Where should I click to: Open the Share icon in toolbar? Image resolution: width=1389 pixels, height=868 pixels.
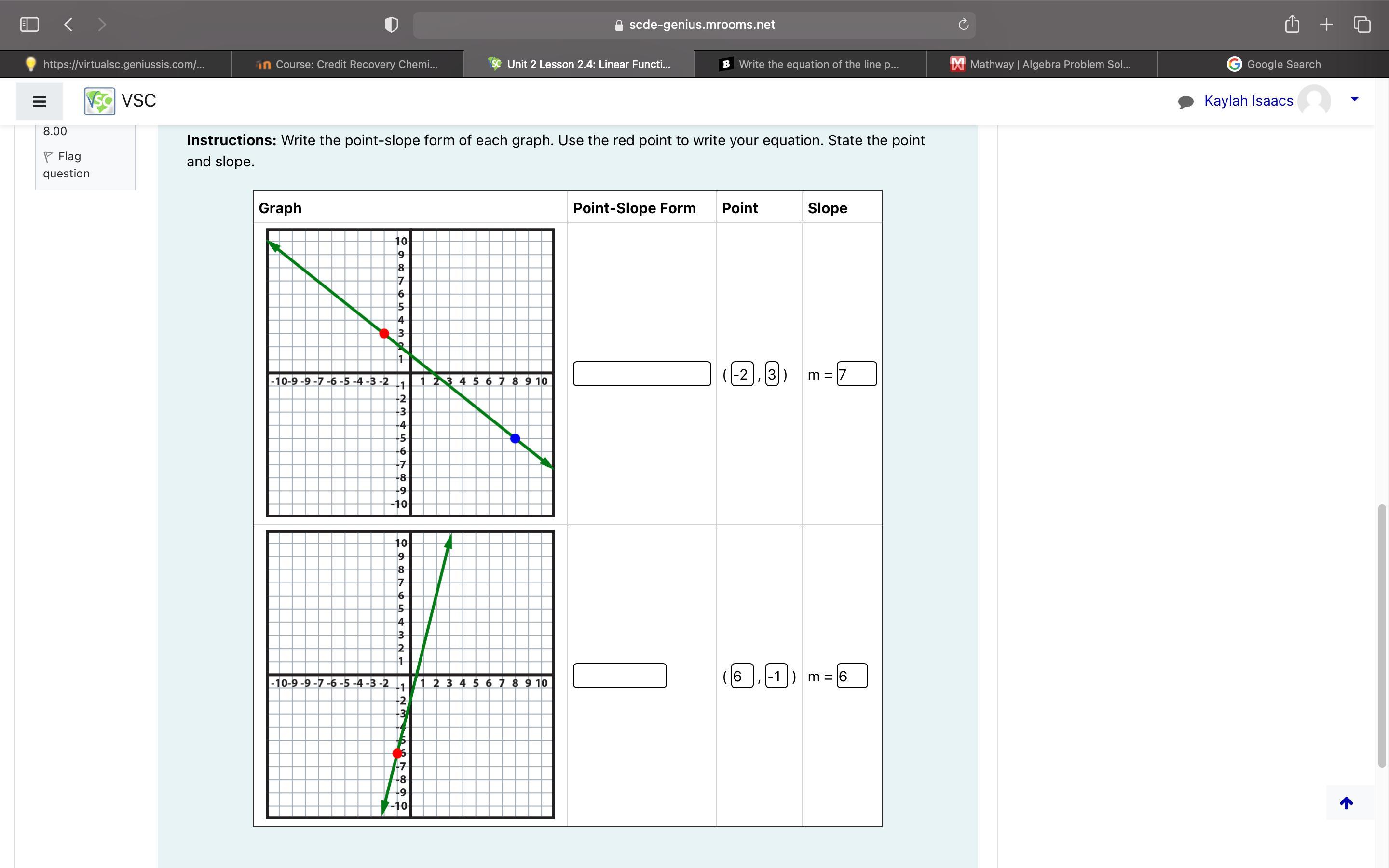pos(1292,24)
